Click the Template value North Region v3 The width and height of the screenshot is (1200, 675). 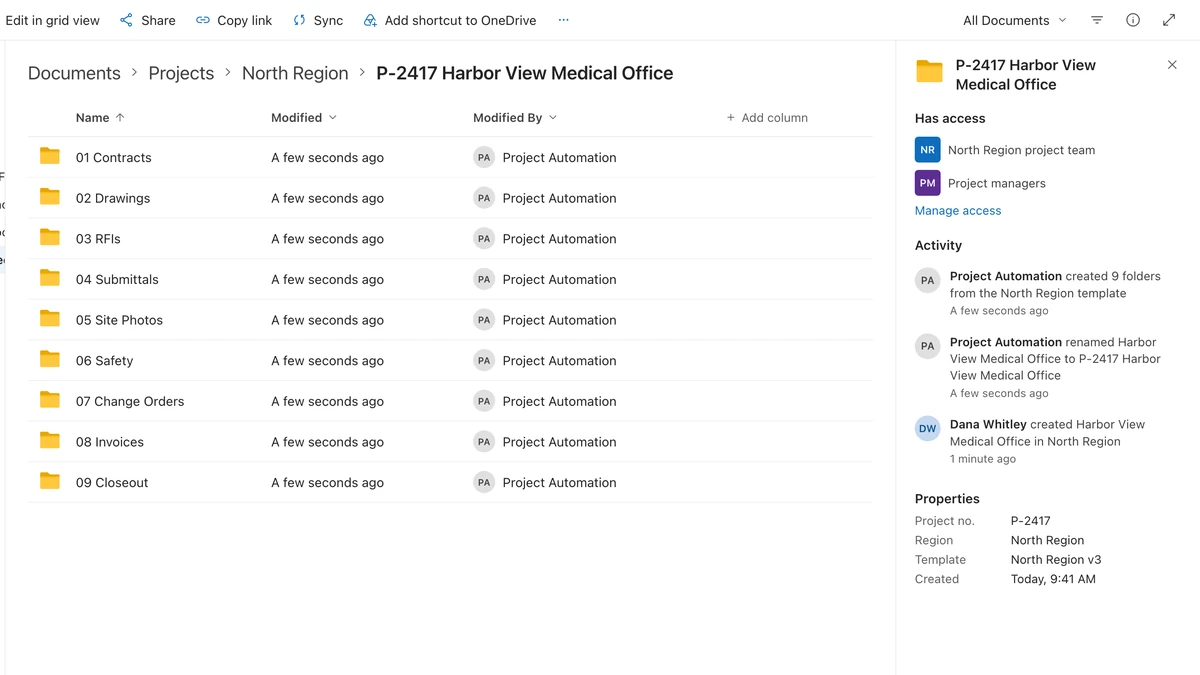click(x=1056, y=560)
